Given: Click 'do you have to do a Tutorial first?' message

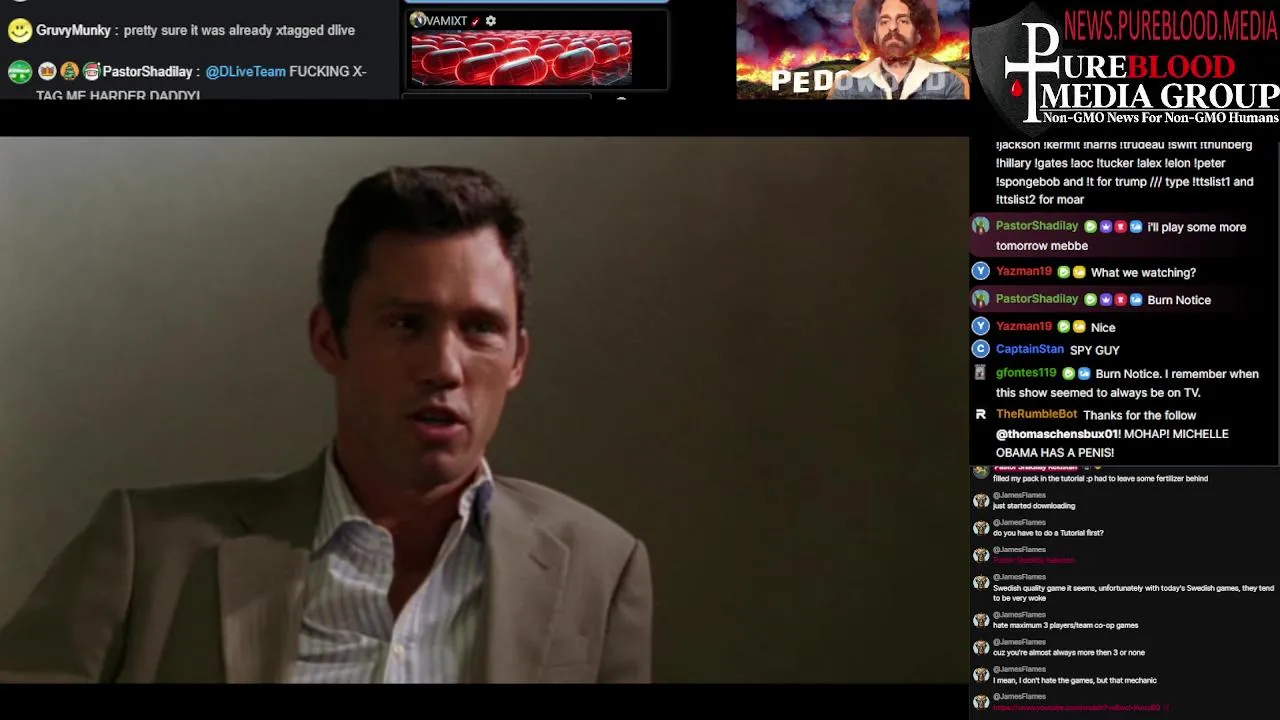Looking at the screenshot, I should [1048, 533].
